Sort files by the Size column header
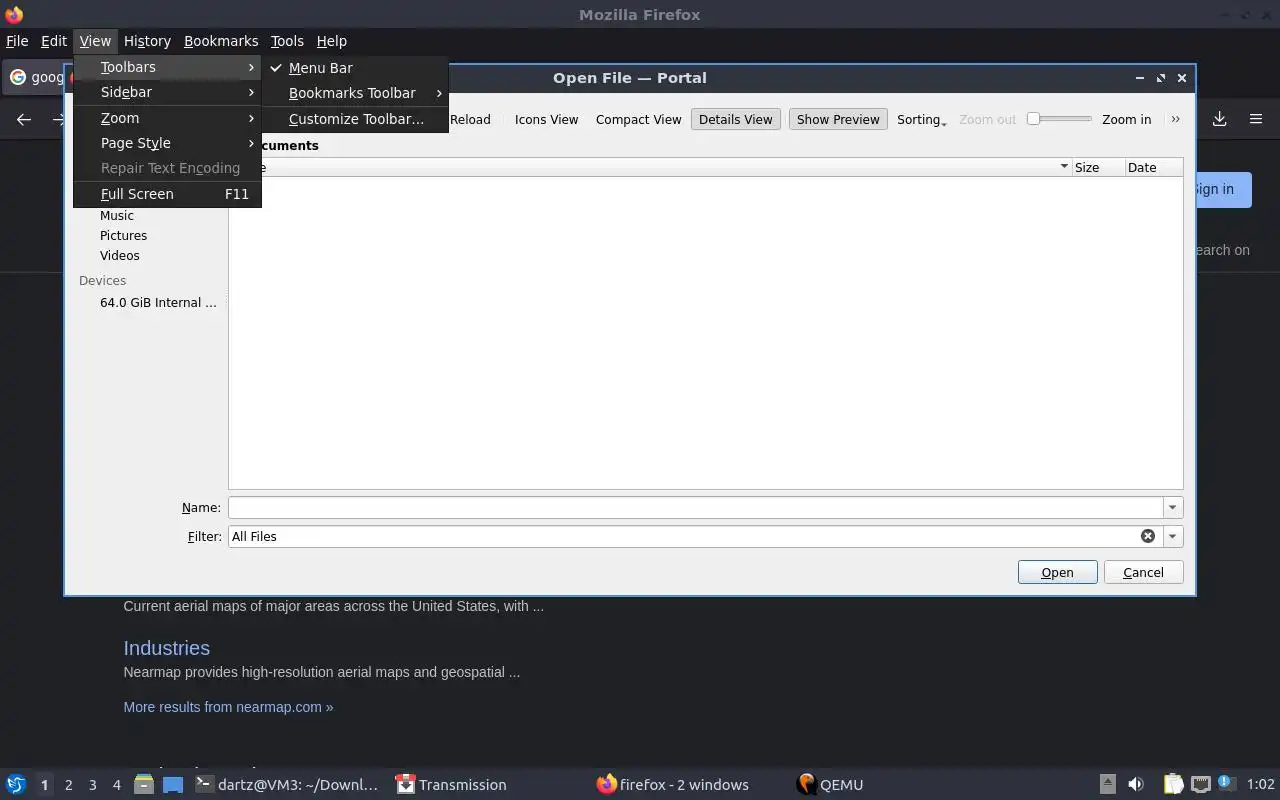This screenshot has width=1280, height=800. [1098, 167]
